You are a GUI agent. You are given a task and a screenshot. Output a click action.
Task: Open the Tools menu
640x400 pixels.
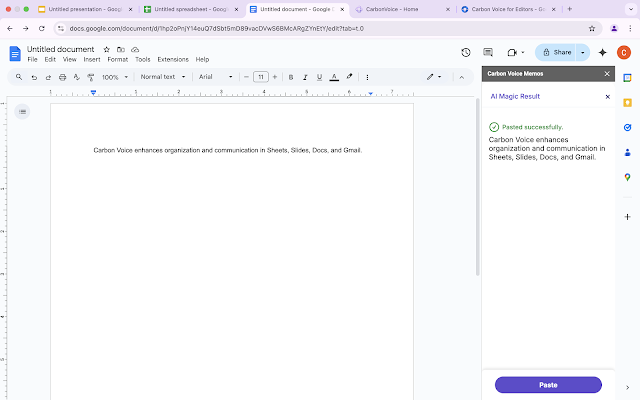[x=142, y=60]
